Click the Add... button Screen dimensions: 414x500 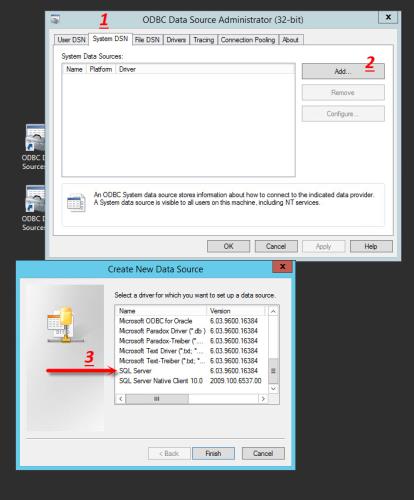tap(343, 71)
